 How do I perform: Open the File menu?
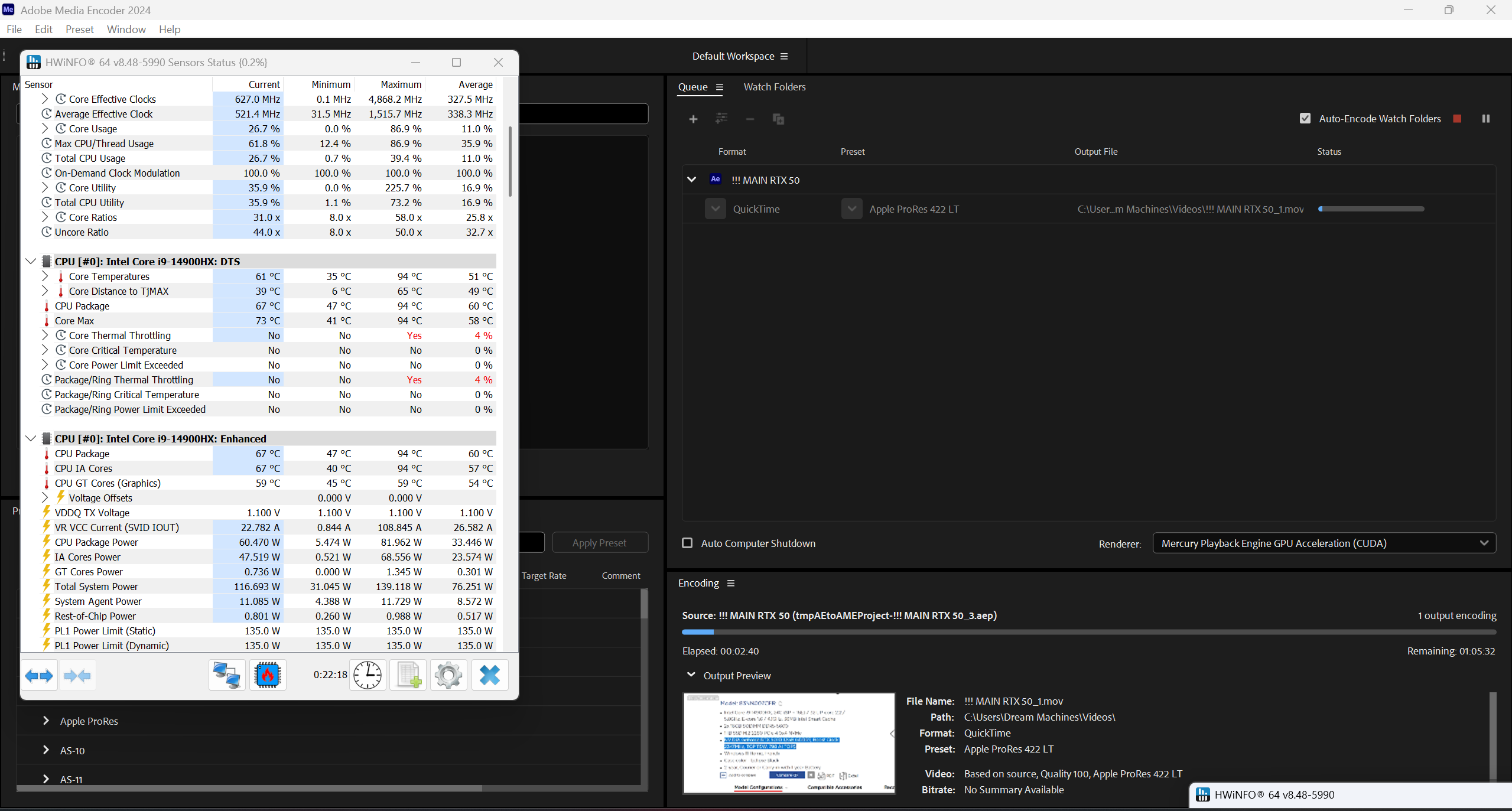(x=14, y=29)
